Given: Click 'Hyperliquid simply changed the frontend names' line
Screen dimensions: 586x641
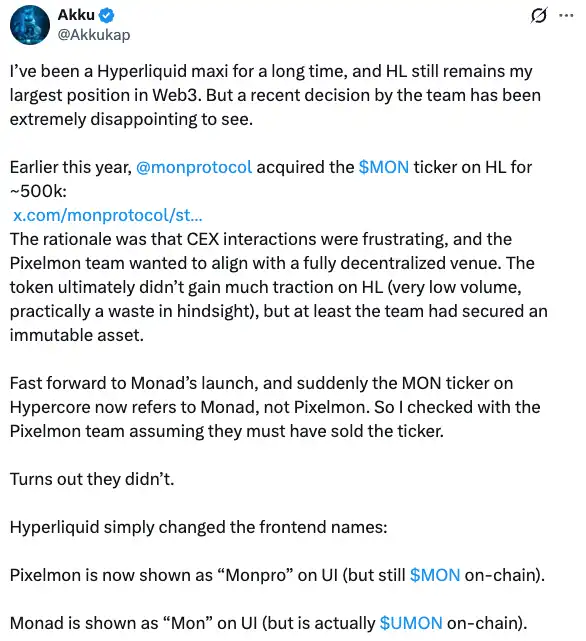Looking at the screenshot, I should tap(198, 527).
